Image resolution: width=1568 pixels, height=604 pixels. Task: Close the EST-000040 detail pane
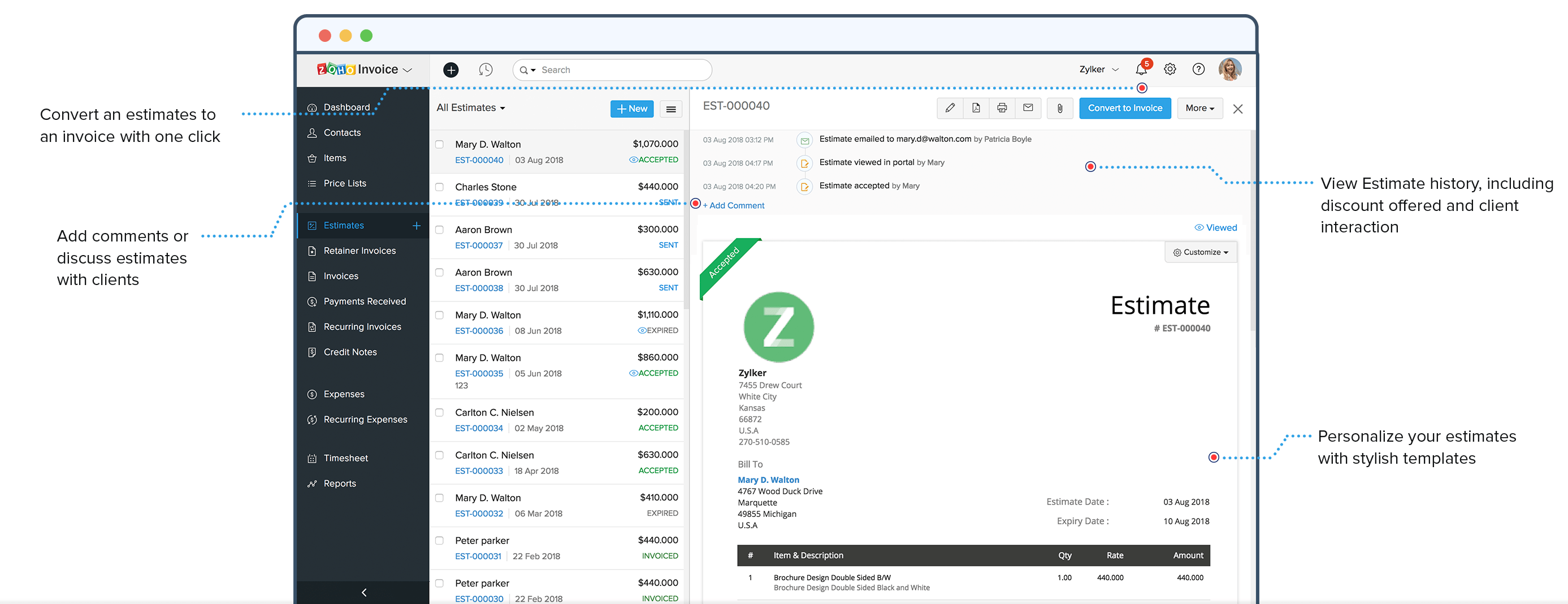(x=1237, y=109)
